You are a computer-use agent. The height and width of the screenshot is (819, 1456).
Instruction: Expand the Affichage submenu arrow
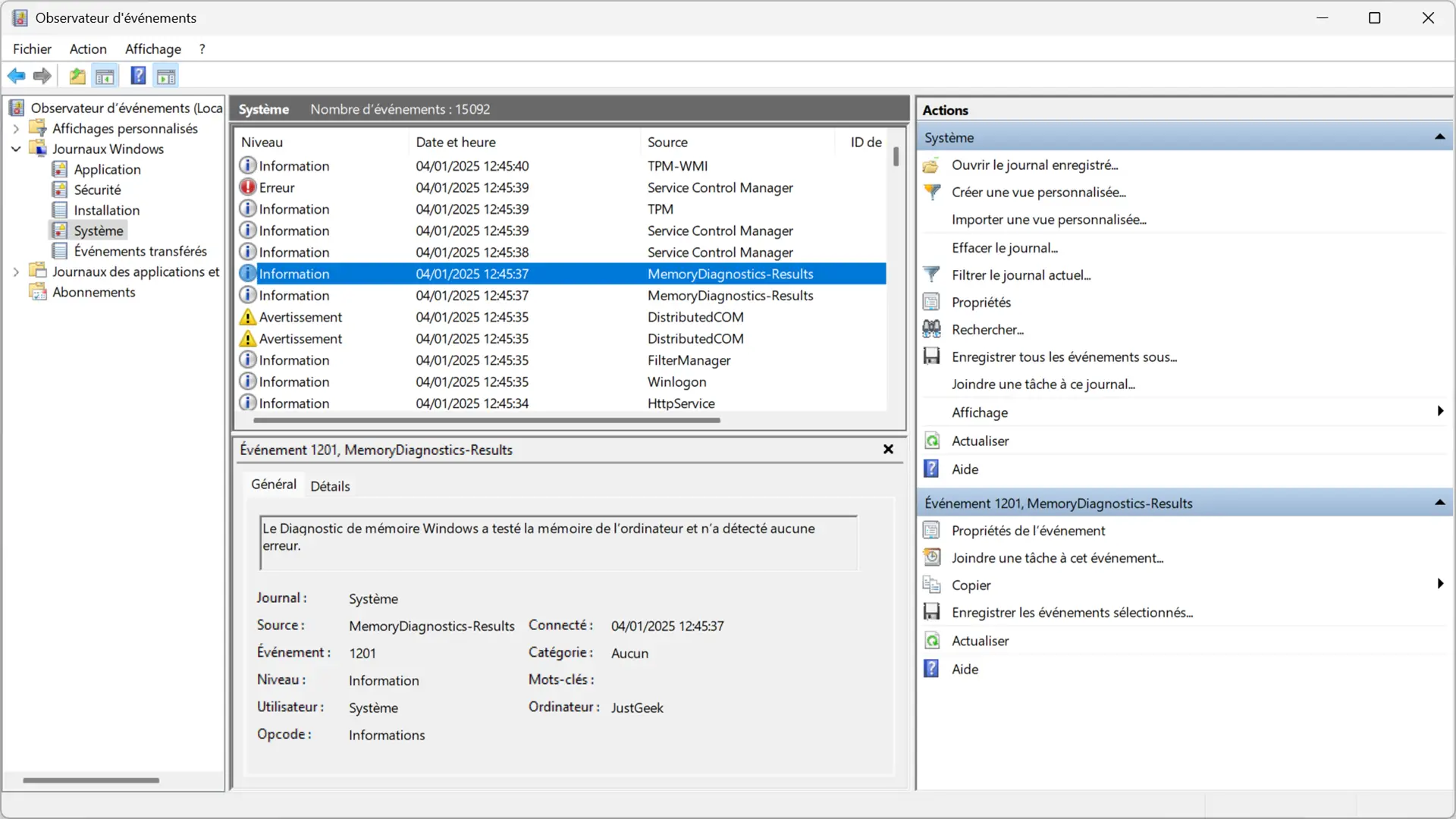click(1440, 411)
